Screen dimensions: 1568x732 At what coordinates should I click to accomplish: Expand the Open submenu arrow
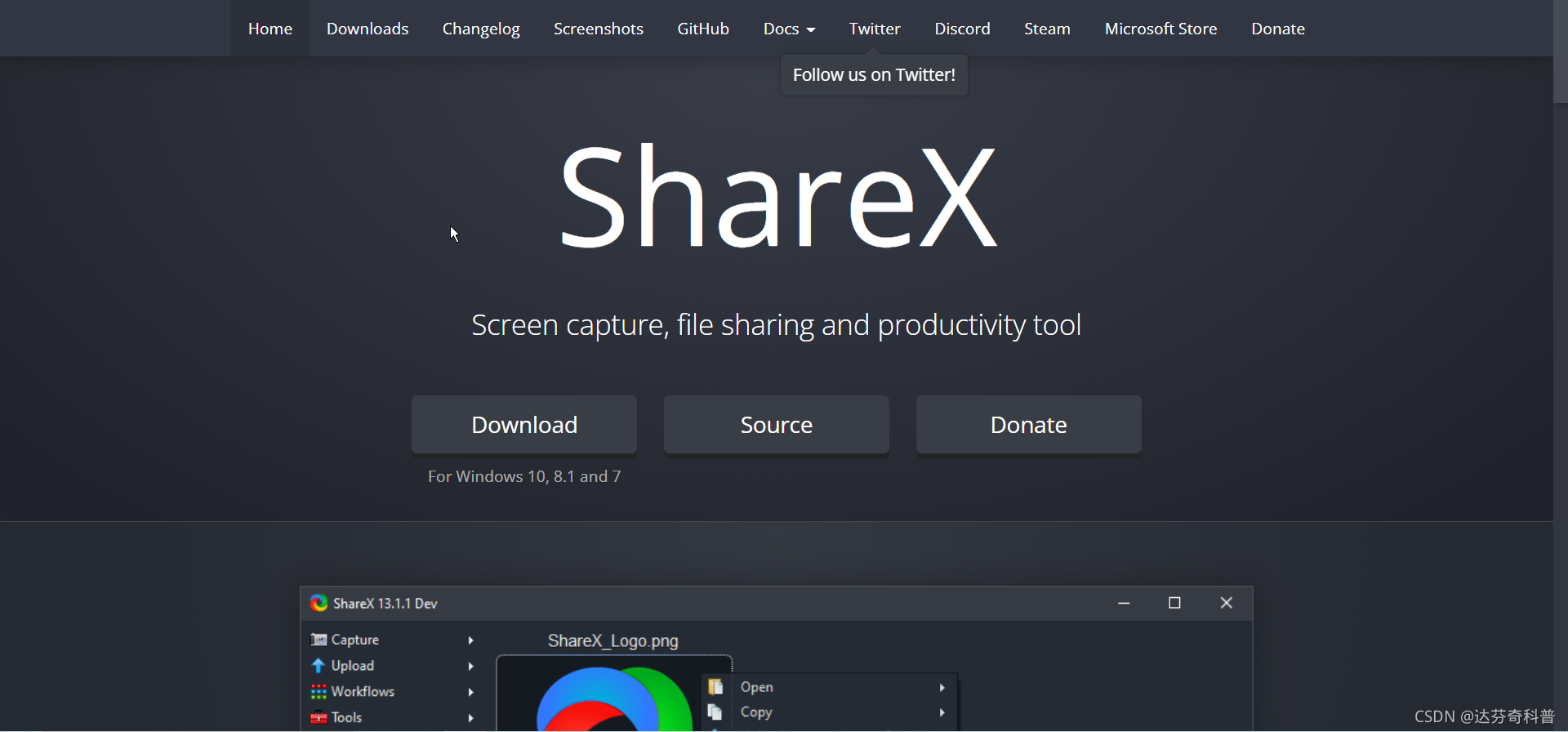pos(942,688)
